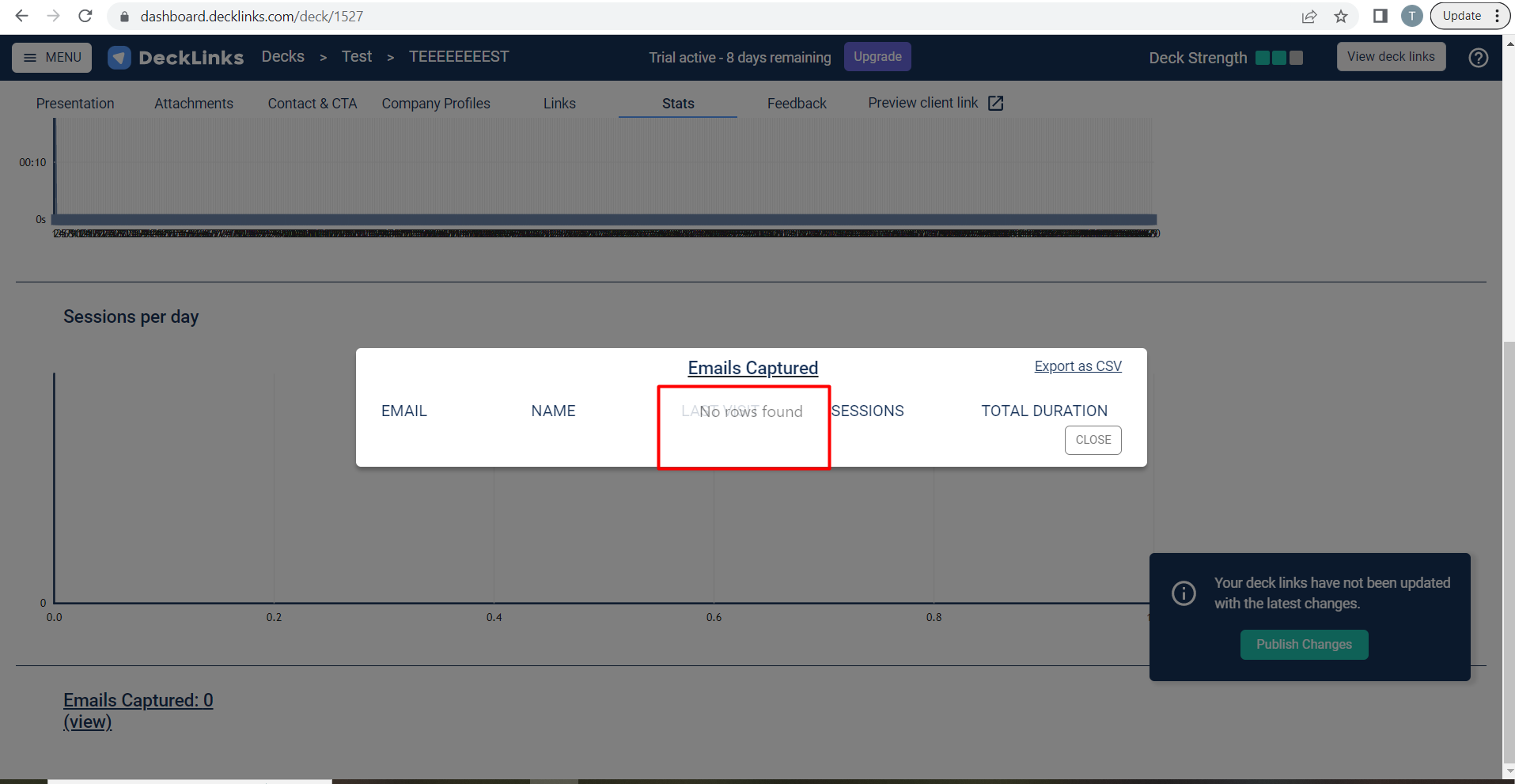Click the info icon in notification
Viewport: 1515px width, 784px height.
[x=1184, y=593]
